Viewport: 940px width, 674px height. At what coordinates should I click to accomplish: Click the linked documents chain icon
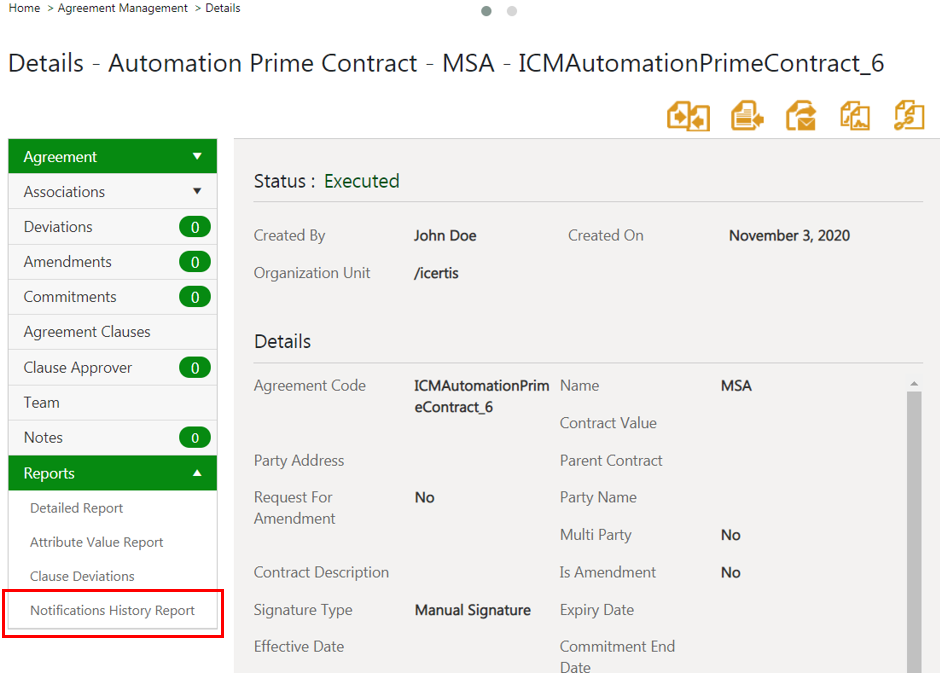(909, 116)
